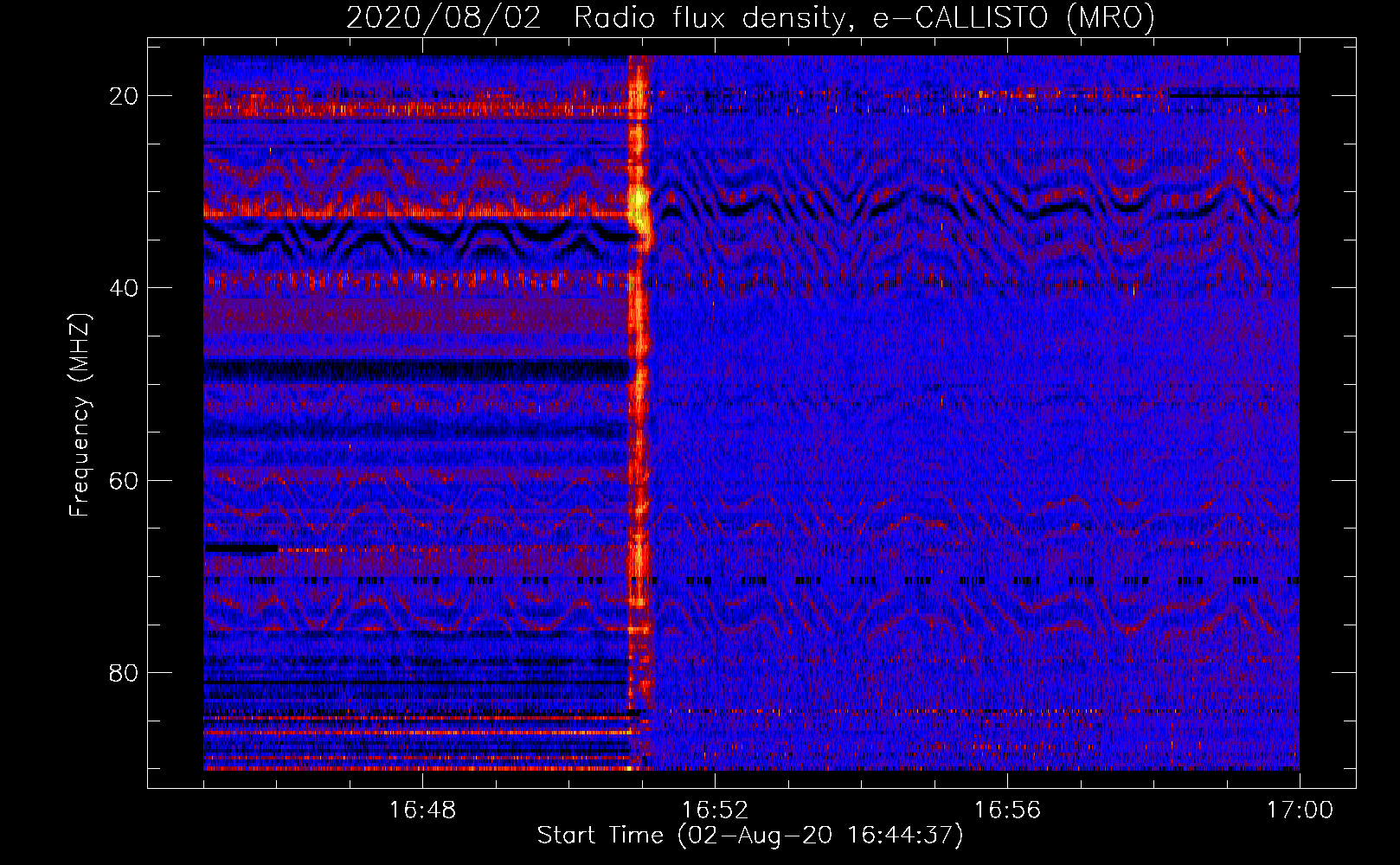Click the 17:00 time tick label
Viewport: 1400px width, 865px height.
pyautogui.click(x=1300, y=811)
